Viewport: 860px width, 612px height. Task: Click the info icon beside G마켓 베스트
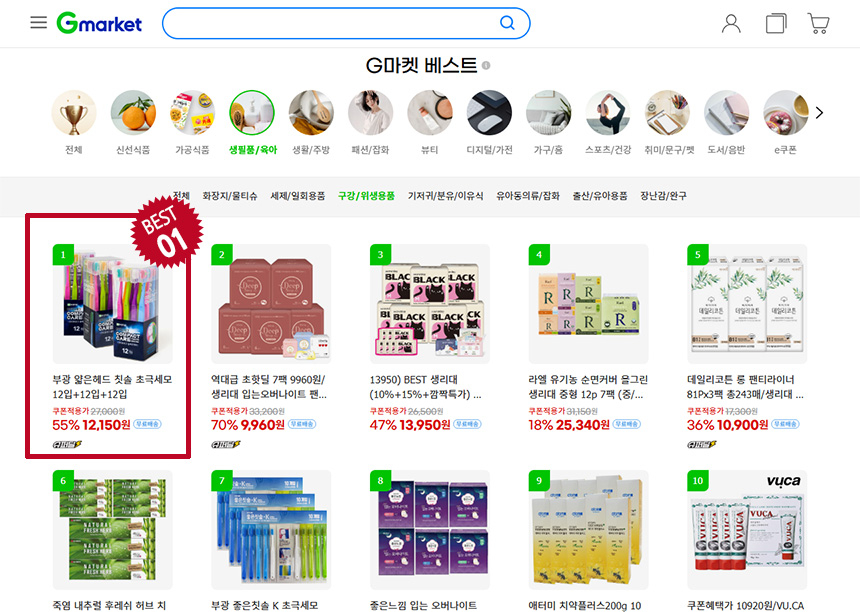(486, 66)
